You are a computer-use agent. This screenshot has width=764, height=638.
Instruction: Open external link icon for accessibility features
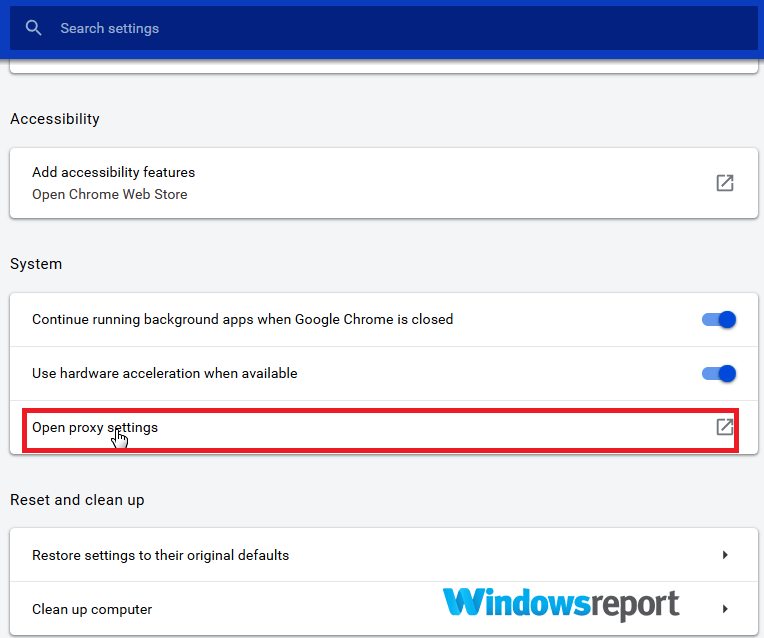pos(725,183)
